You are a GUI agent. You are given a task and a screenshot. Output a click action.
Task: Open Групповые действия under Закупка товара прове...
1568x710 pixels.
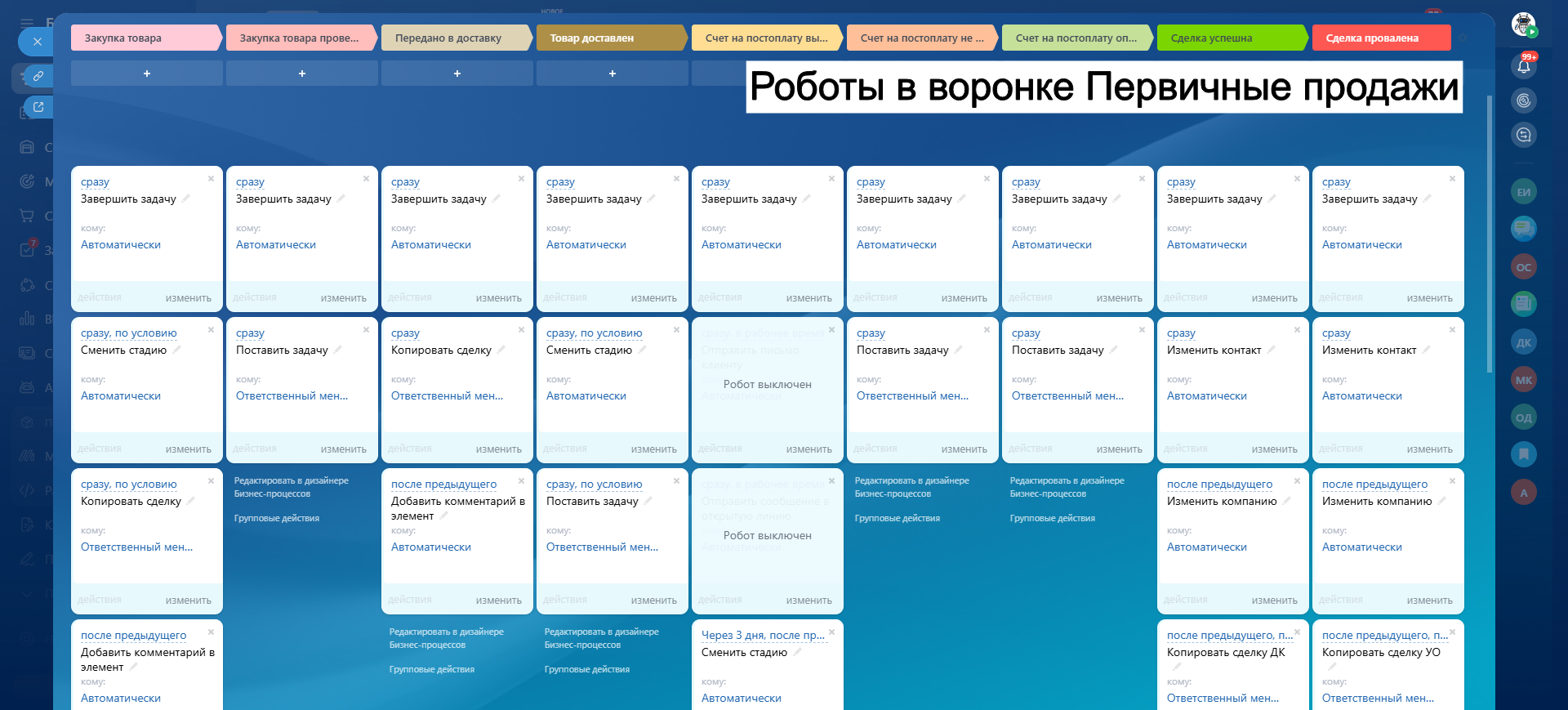[277, 519]
